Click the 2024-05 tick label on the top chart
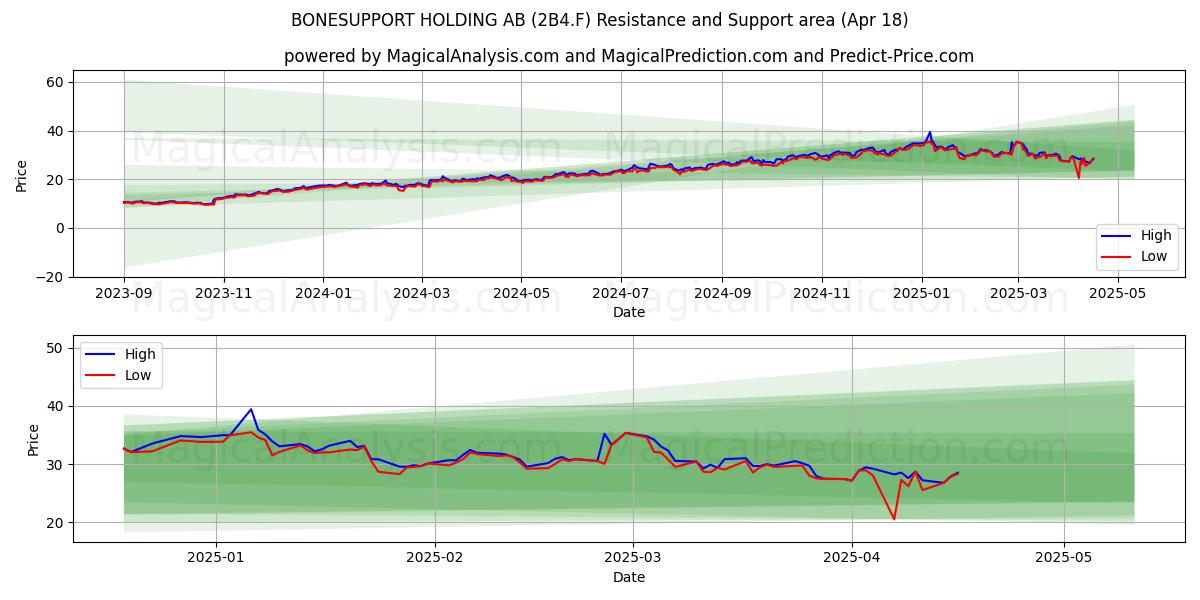 520,295
